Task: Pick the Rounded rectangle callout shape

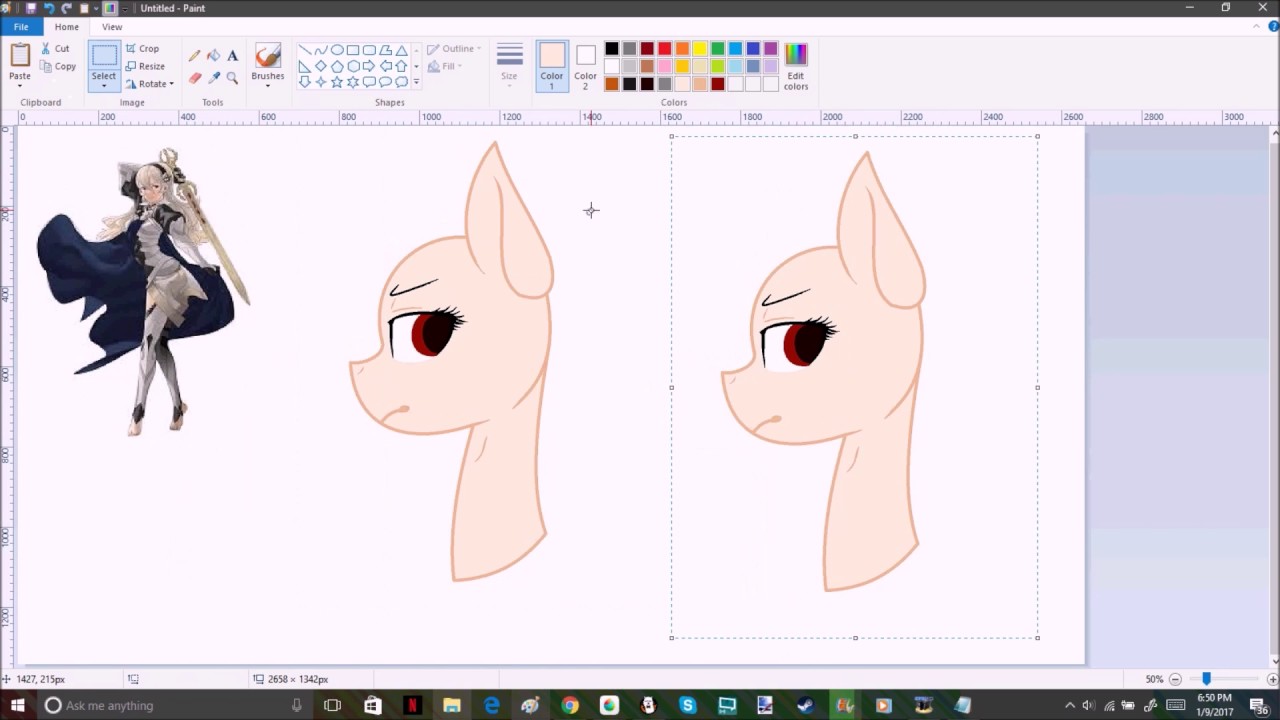Action: tap(369, 82)
